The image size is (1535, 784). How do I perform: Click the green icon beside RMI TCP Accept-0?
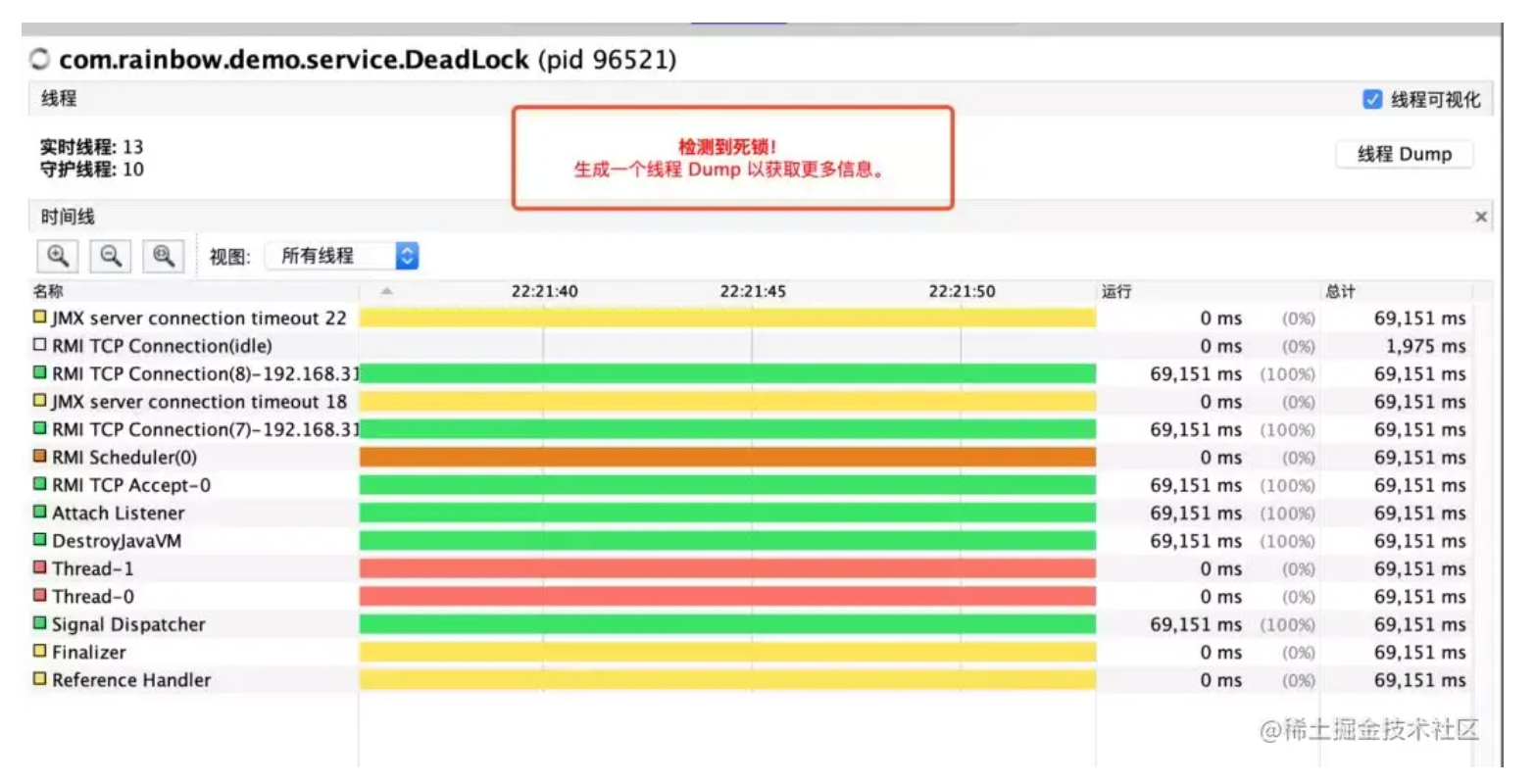(40, 484)
